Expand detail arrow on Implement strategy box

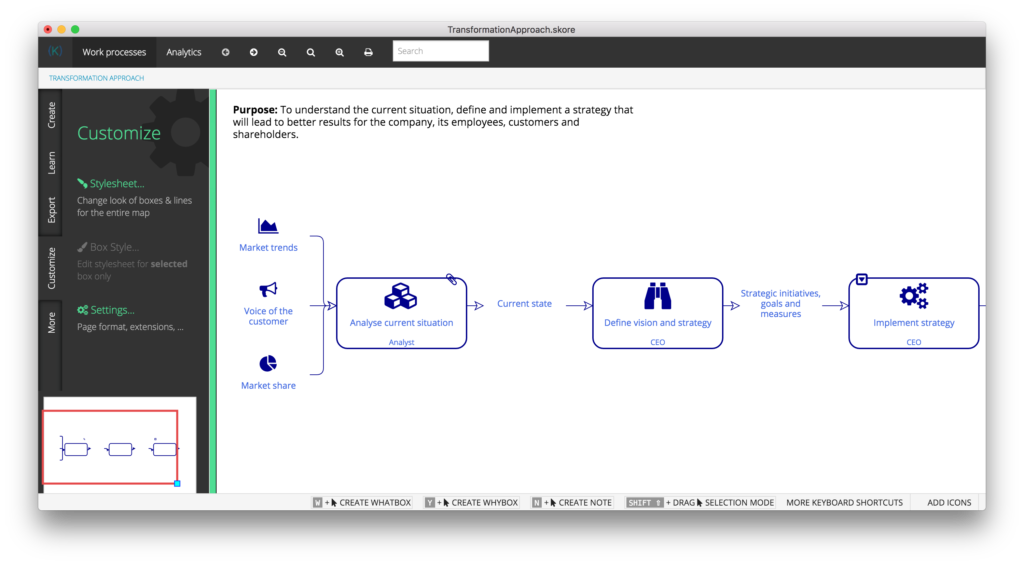pyautogui.click(x=862, y=280)
